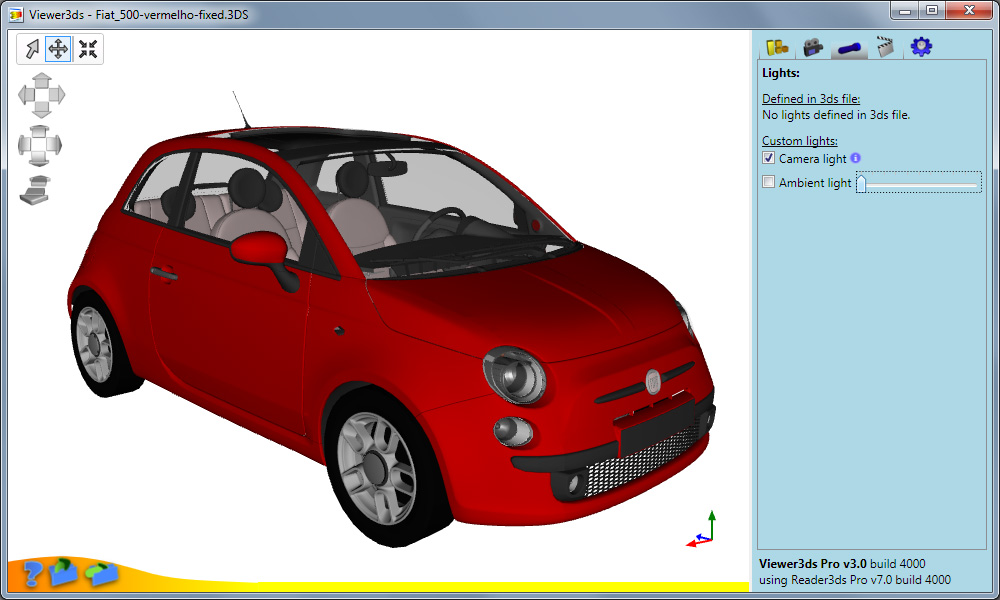
Task: Click the down arrow of the rotate pad
Action: click(40, 161)
